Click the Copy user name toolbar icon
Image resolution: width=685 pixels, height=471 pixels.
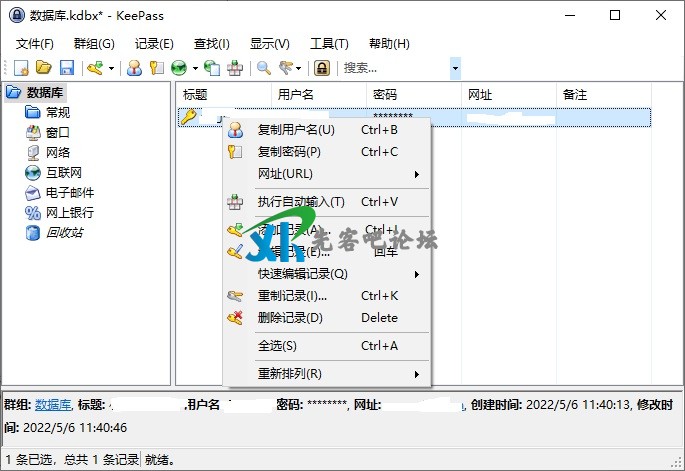click(134, 68)
